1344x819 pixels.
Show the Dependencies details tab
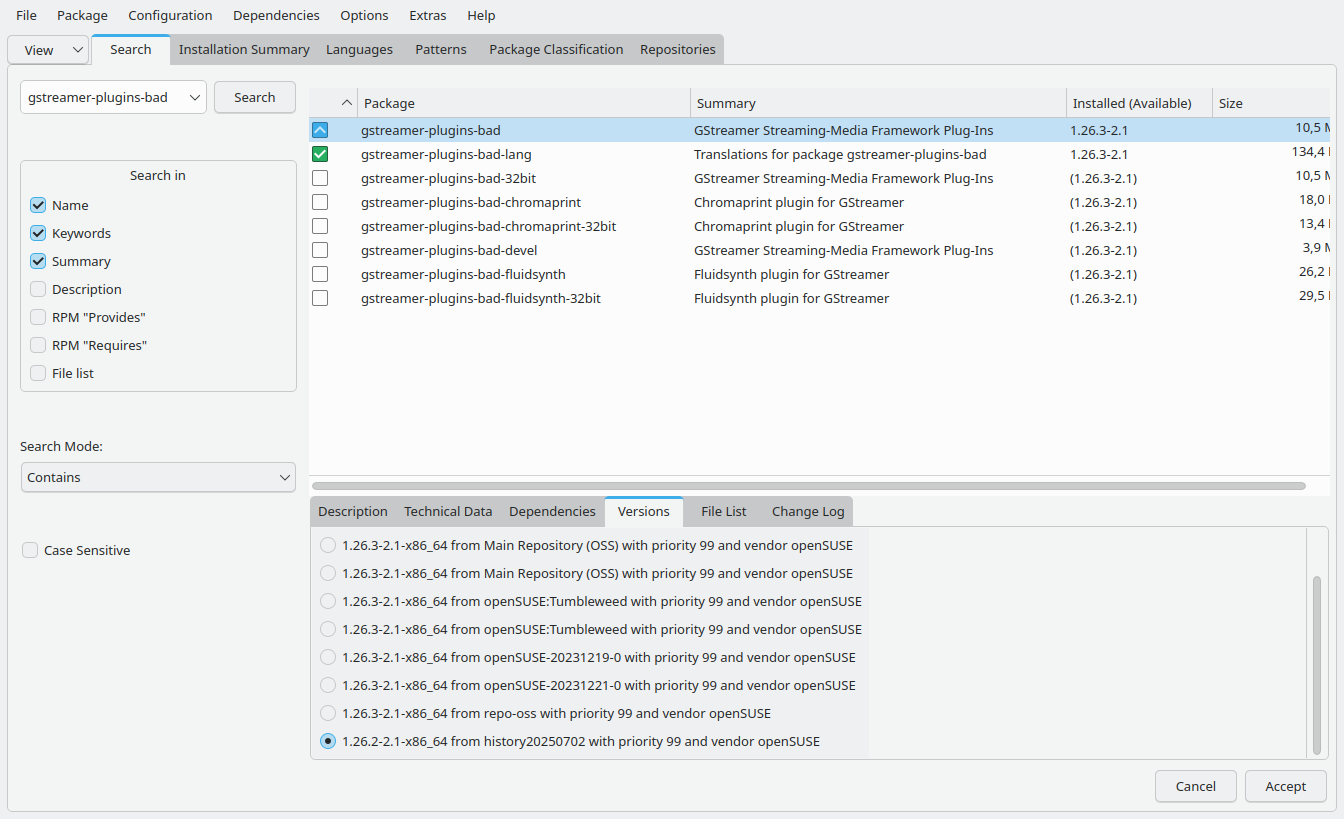552,511
